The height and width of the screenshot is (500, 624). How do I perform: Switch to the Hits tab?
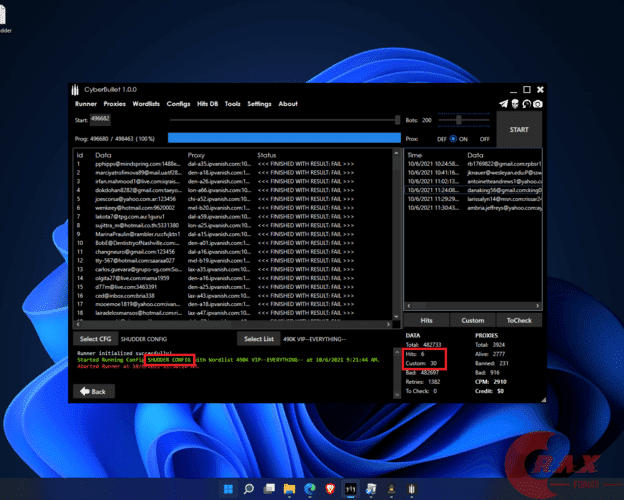(426, 320)
